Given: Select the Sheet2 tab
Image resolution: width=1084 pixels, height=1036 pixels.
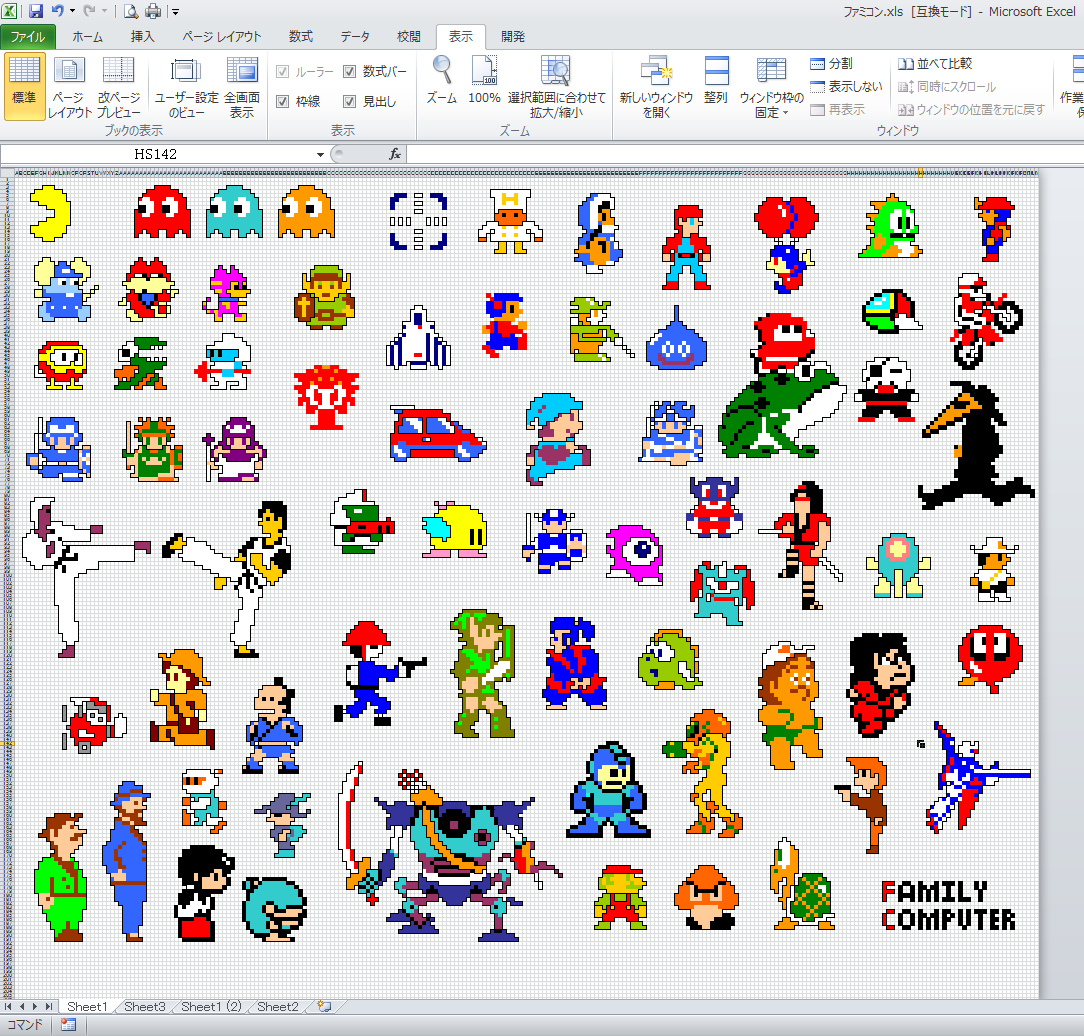Looking at the screenshot, I should click(277, 1006).
